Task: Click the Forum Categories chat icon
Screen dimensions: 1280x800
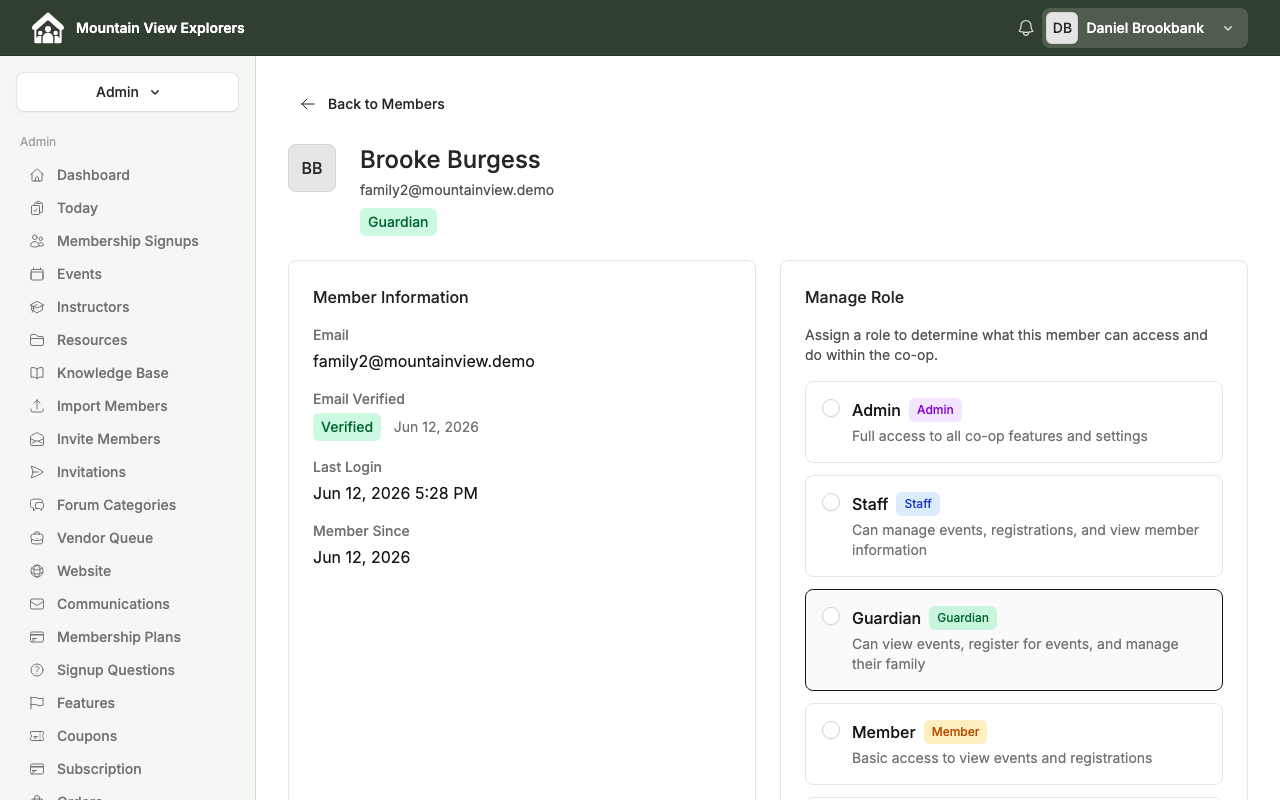Action: (x=37, y=505)
